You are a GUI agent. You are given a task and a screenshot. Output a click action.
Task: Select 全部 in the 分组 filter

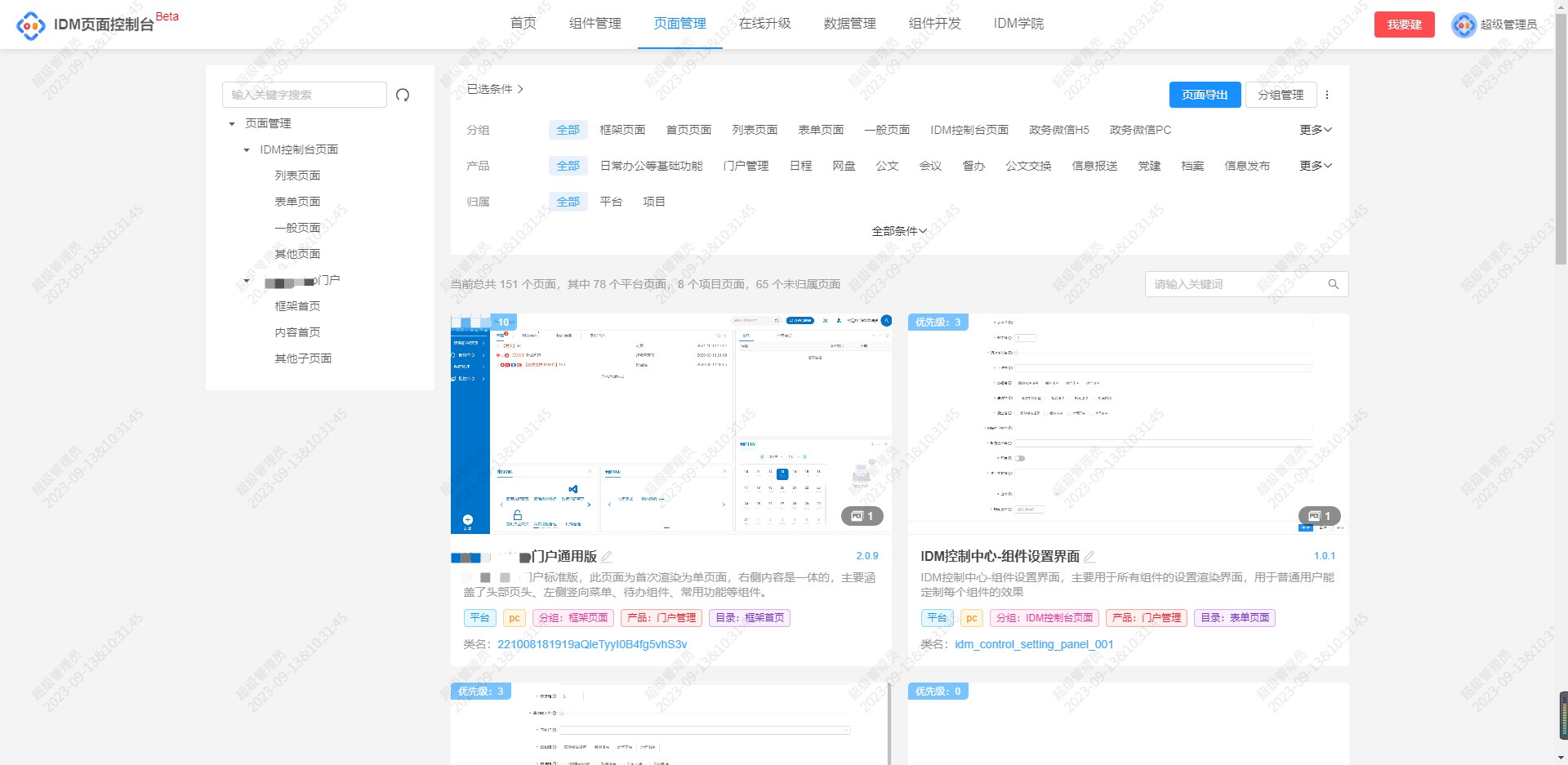coord(568,130)
